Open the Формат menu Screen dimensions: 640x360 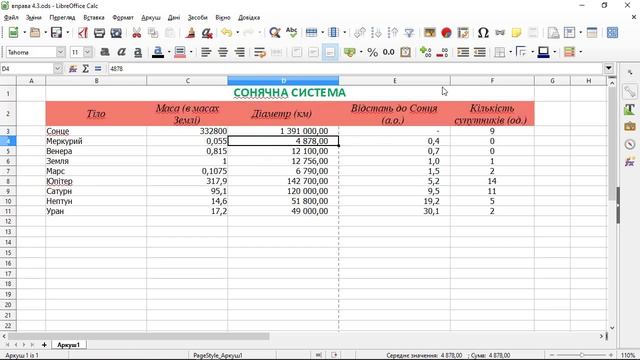coord(122,18)
